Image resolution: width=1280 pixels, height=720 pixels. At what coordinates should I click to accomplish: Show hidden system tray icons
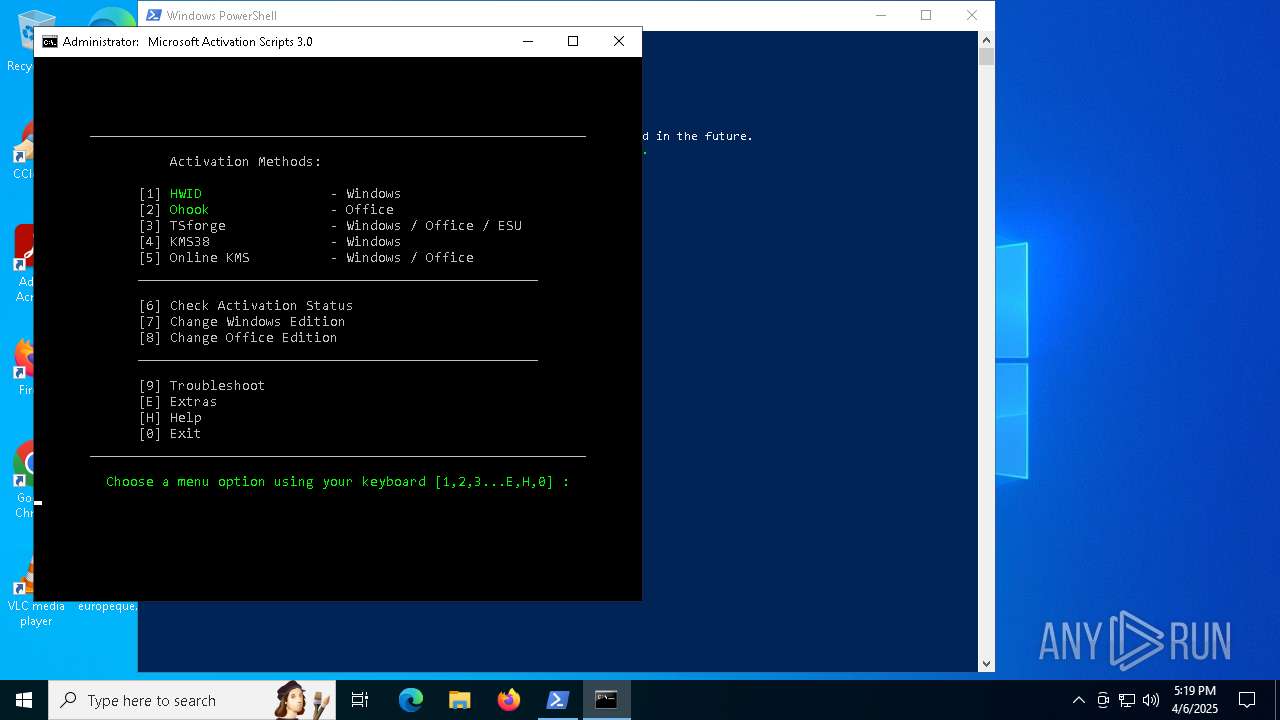(x=1078, y=700)
